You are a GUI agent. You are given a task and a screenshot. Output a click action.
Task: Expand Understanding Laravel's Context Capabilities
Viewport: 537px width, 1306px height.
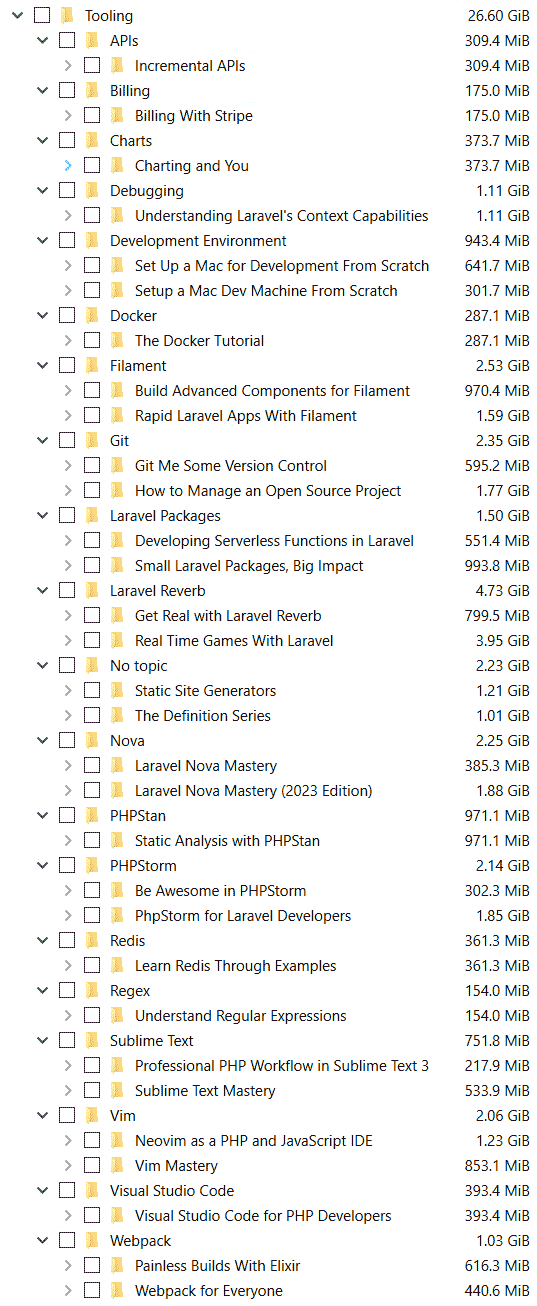[x=67, y=215]
